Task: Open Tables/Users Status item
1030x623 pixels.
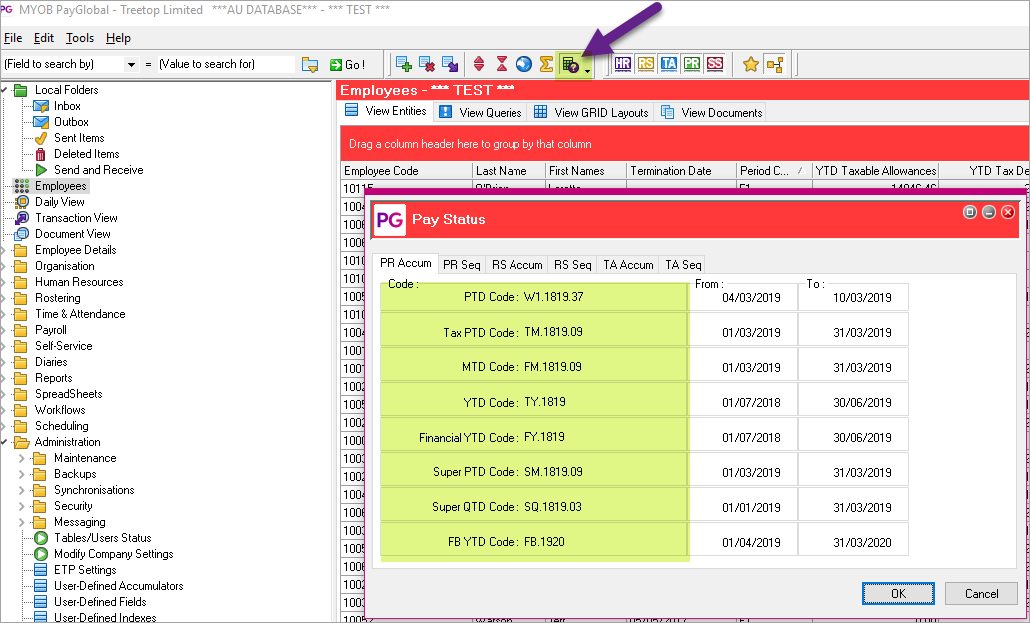Action: click(102, 538)
